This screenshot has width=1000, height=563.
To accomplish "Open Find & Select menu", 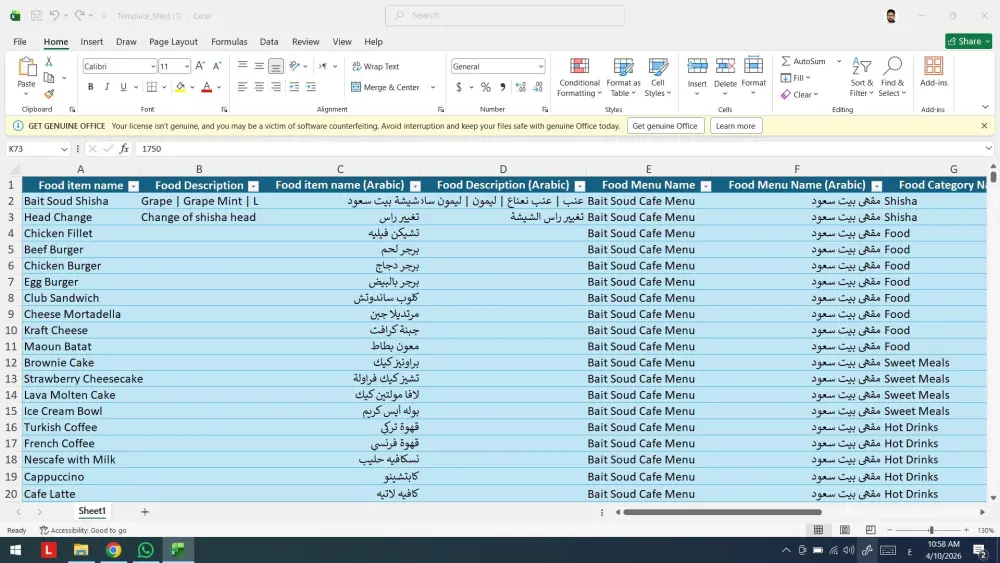I will pos(892,77).
